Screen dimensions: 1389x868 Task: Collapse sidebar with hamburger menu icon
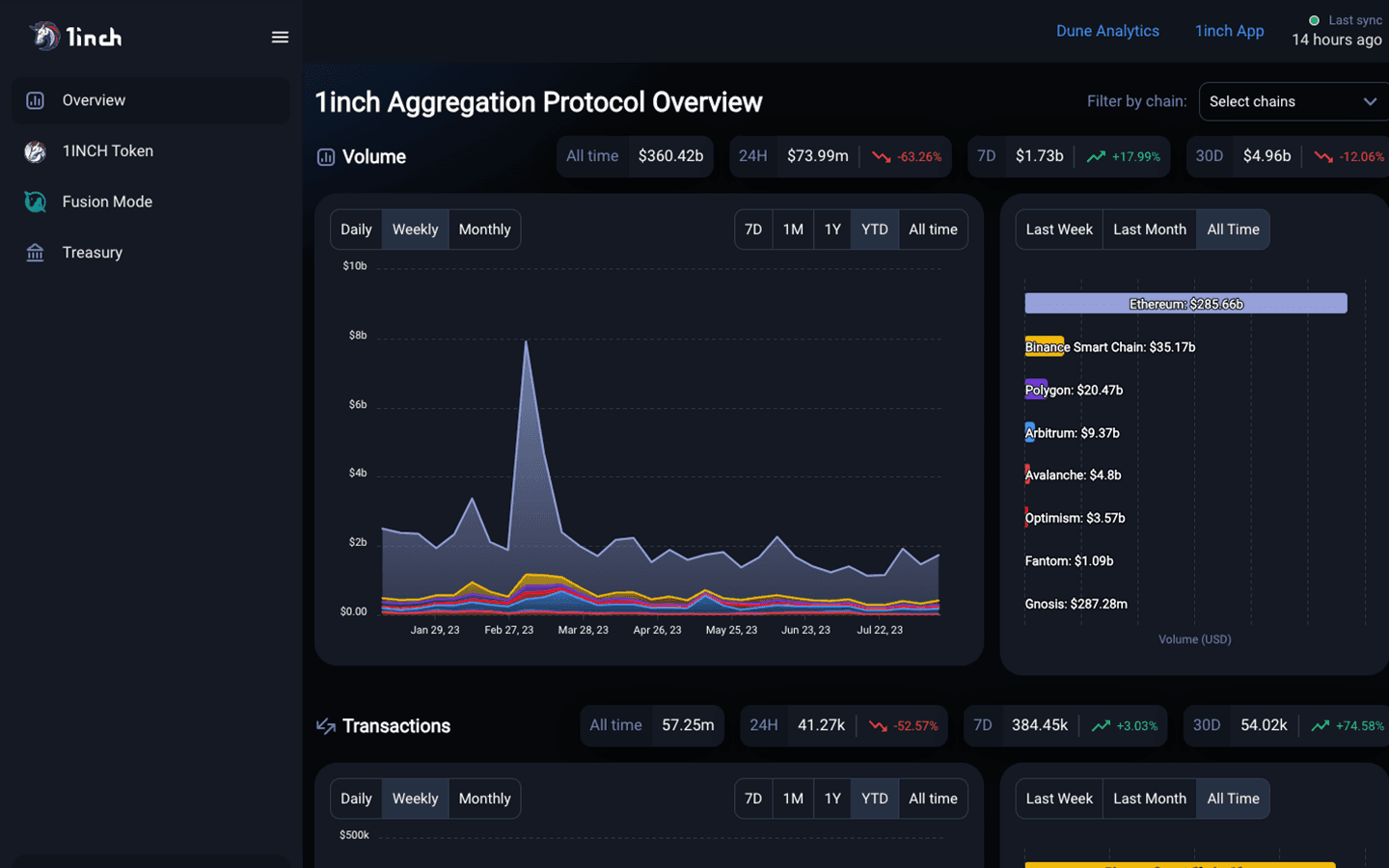[280, 37]
